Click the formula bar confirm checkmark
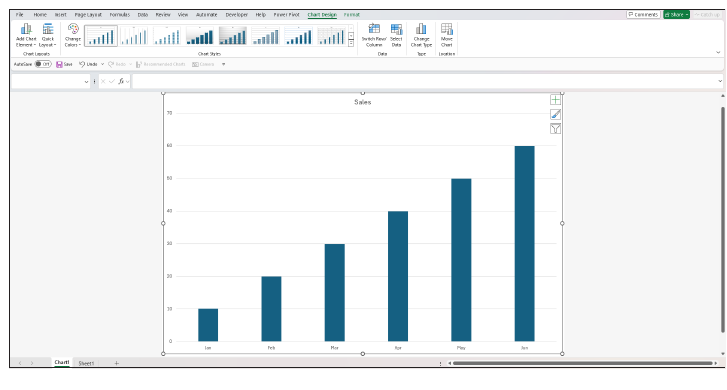Viewport: 727px width, 390px height. (112, 82)
